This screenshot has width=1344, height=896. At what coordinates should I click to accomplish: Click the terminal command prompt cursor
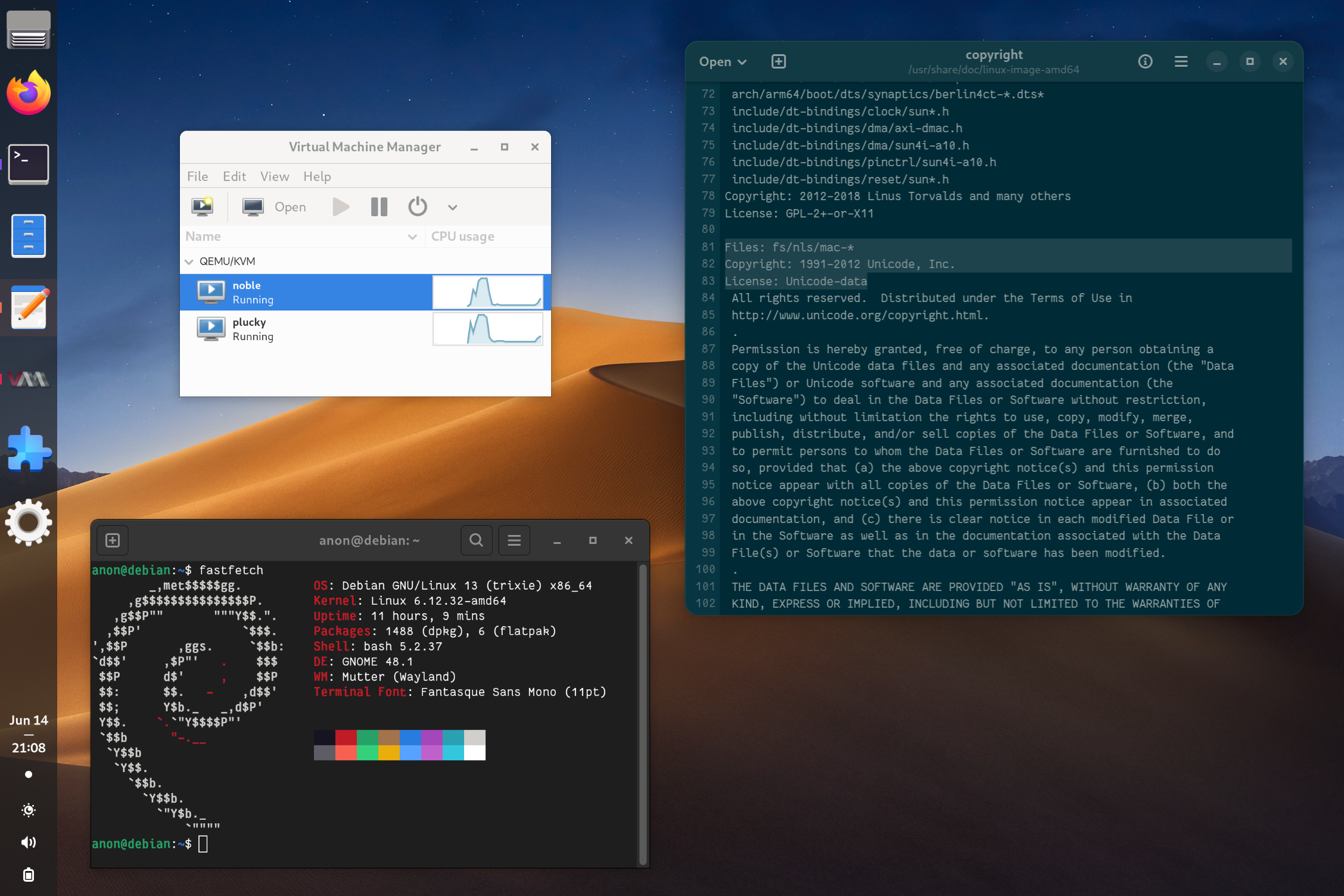coord(203,844)
